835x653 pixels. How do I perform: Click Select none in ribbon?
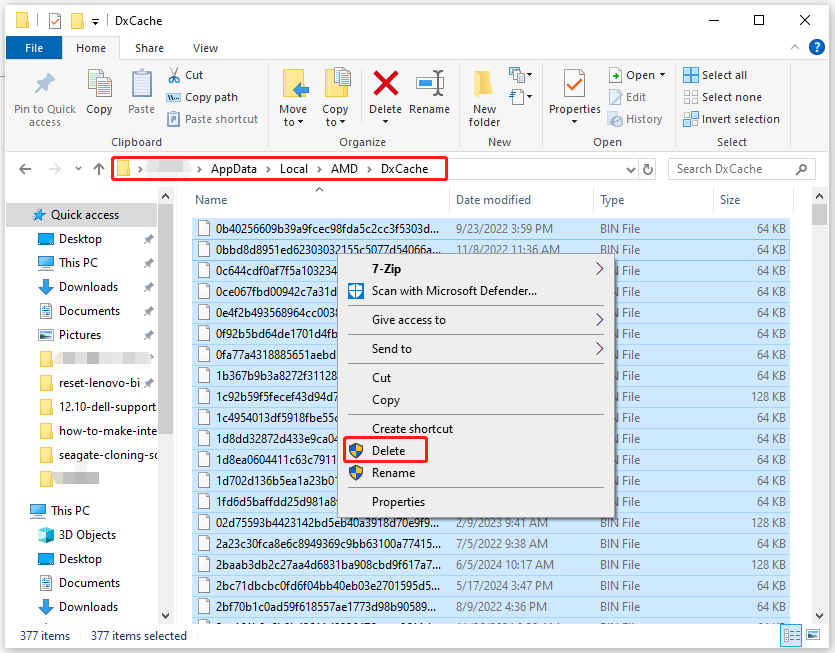(x=723, y=97)
